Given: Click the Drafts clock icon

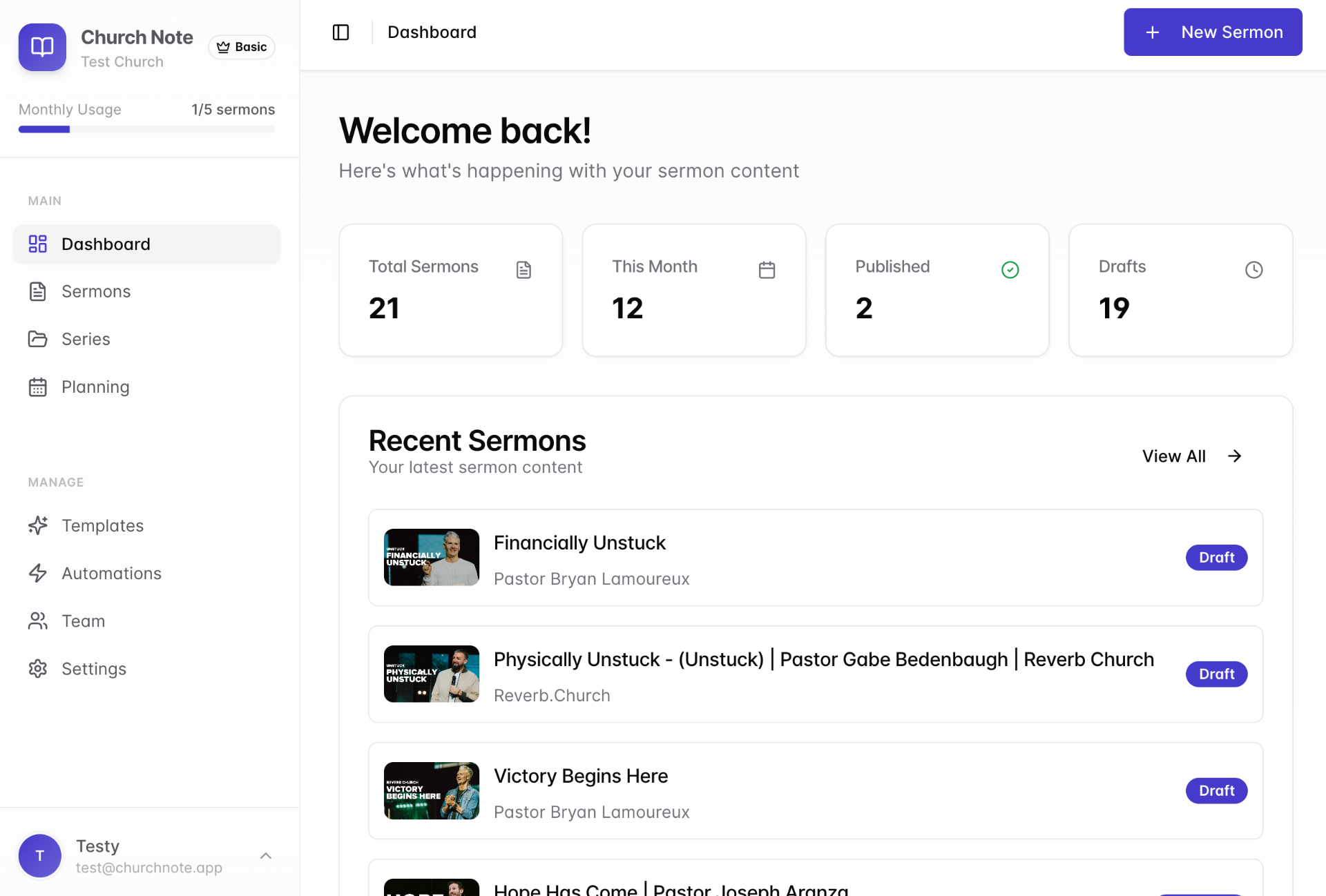Looking at the screenshot, I should pos(1253,270).
